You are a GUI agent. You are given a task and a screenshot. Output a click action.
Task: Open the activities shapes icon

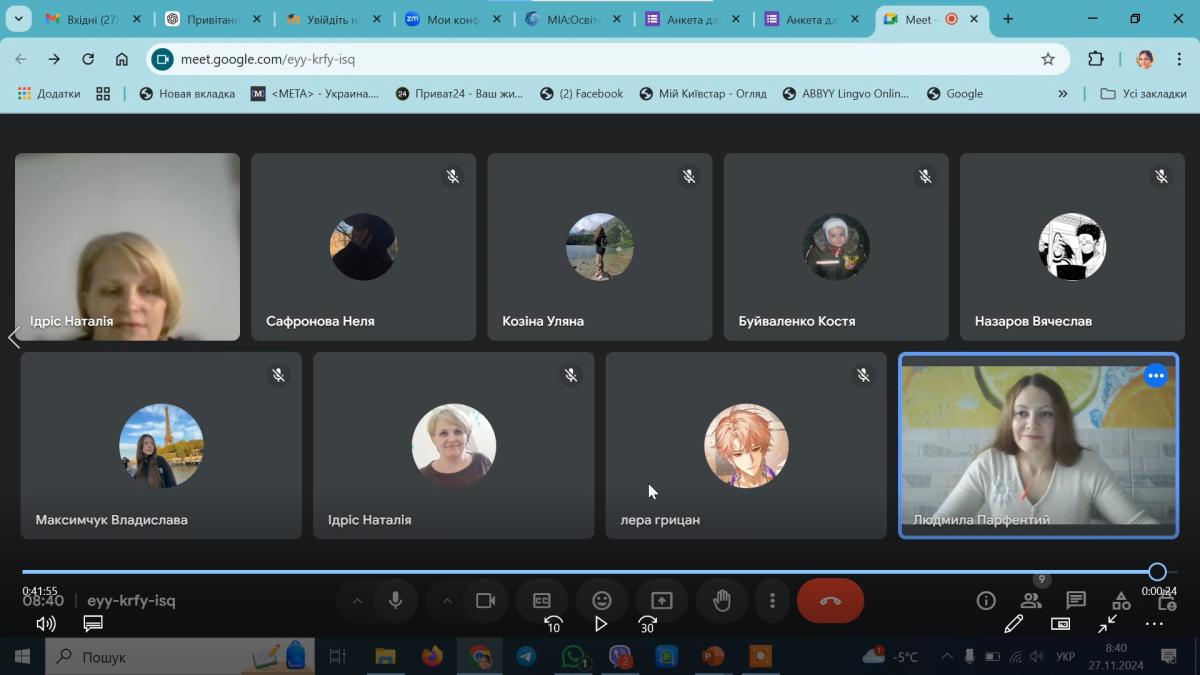click(x=1122, y=601)
